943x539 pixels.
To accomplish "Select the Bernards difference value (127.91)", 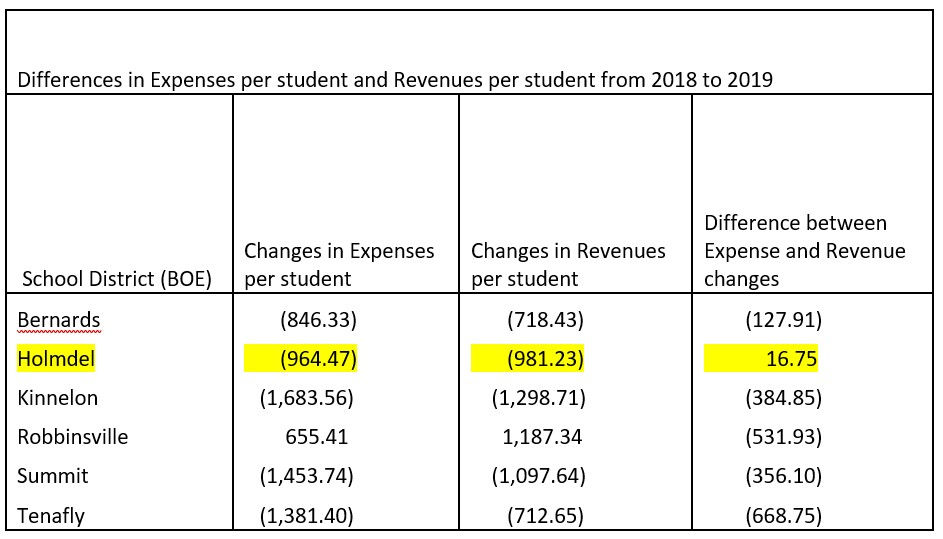I will click(x=784, y=320).
